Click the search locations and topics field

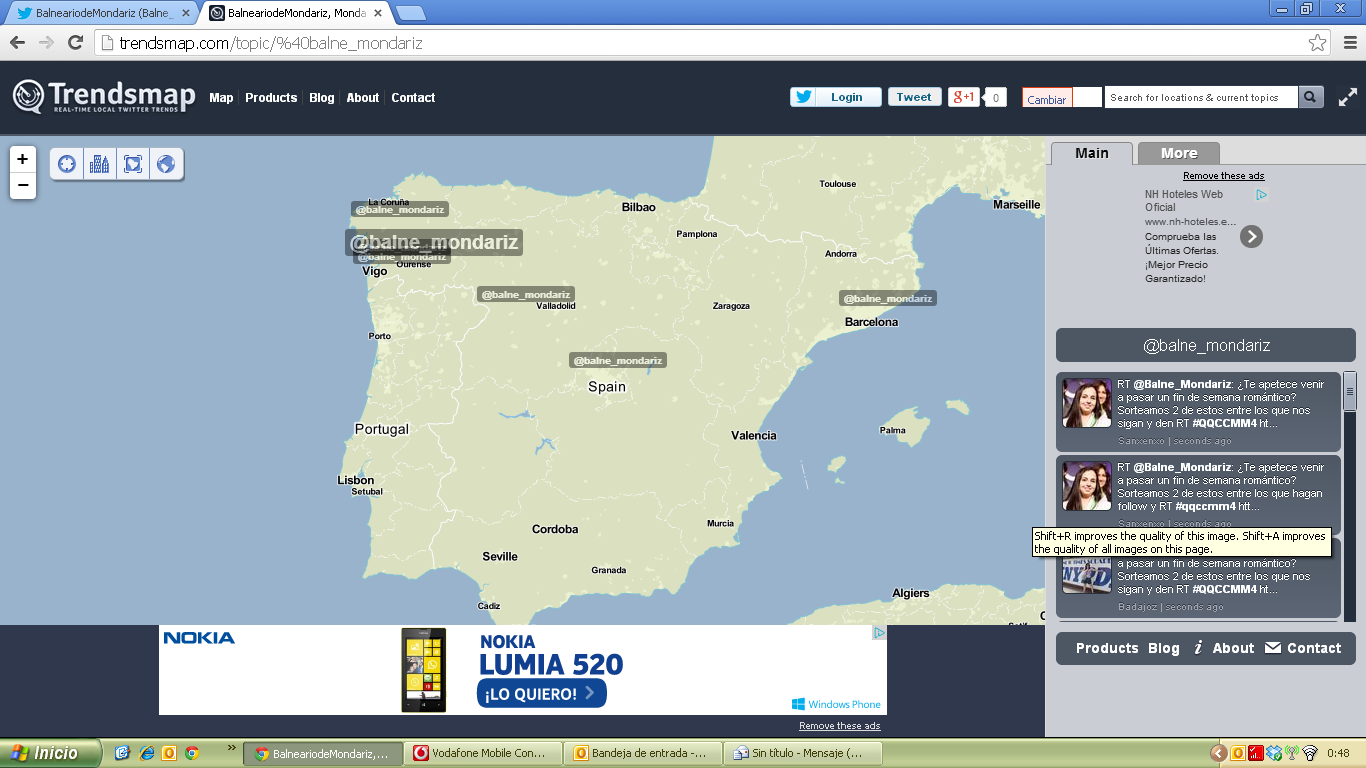pyautogui.click(x=1200, y=97)
